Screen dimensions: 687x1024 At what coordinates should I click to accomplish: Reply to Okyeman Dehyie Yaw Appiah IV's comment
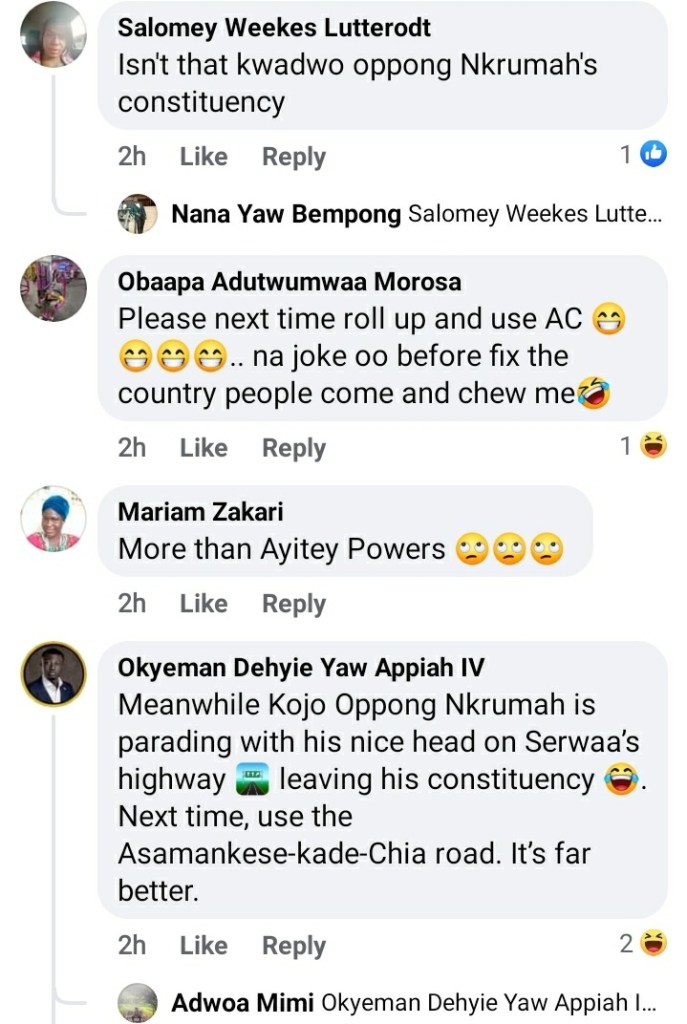tap(293, 945)
